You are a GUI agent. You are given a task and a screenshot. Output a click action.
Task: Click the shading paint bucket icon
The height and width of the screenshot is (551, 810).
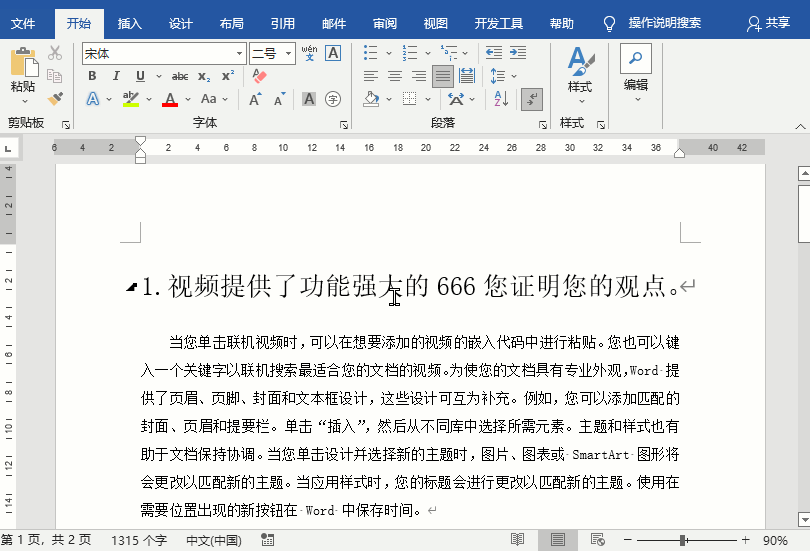371,99
